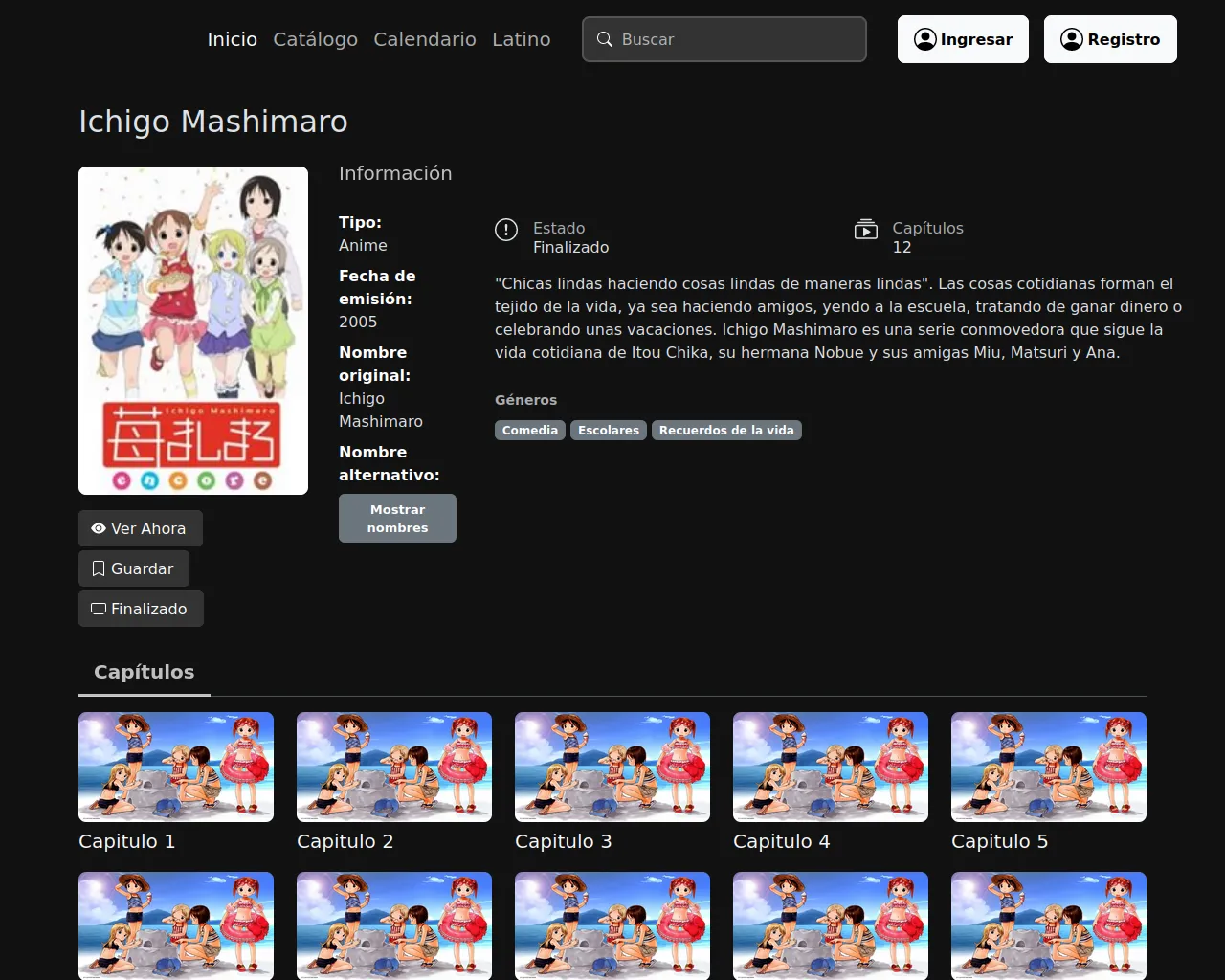Open the Inicio navigation link
Screen dimensions: 1225x980
[x=233, y=39]
